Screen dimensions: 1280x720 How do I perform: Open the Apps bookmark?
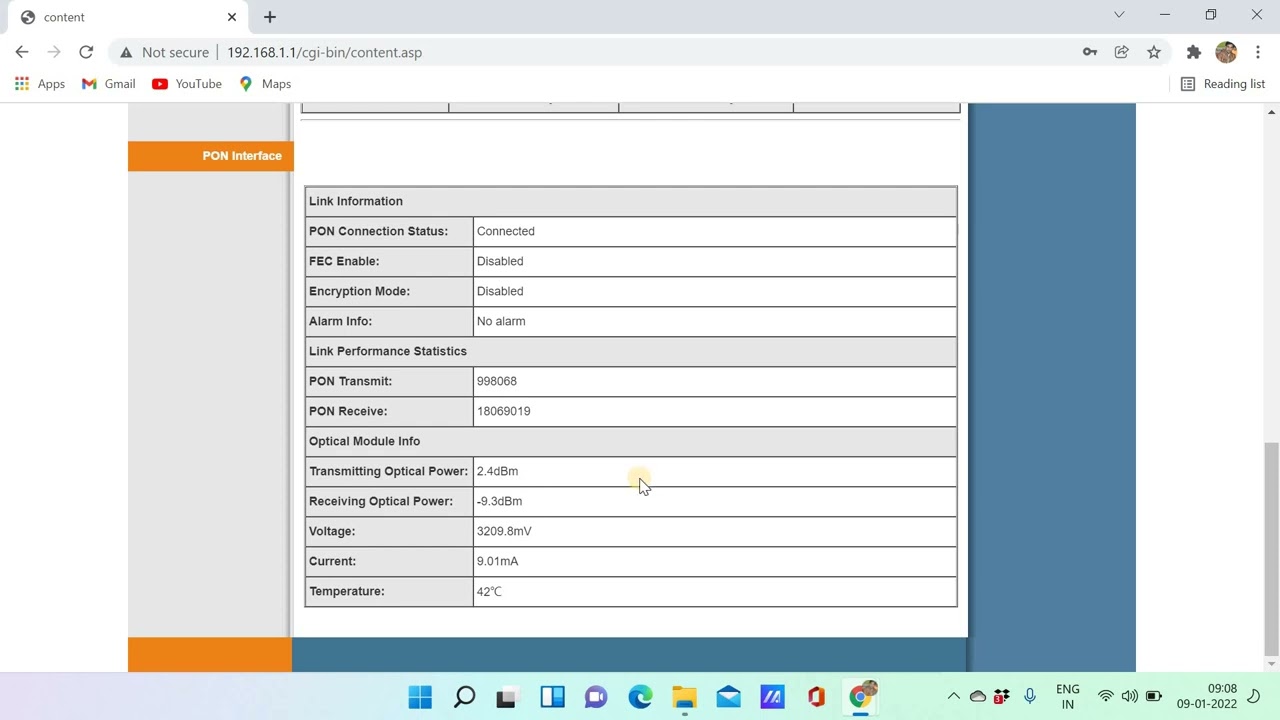[40, 84]
